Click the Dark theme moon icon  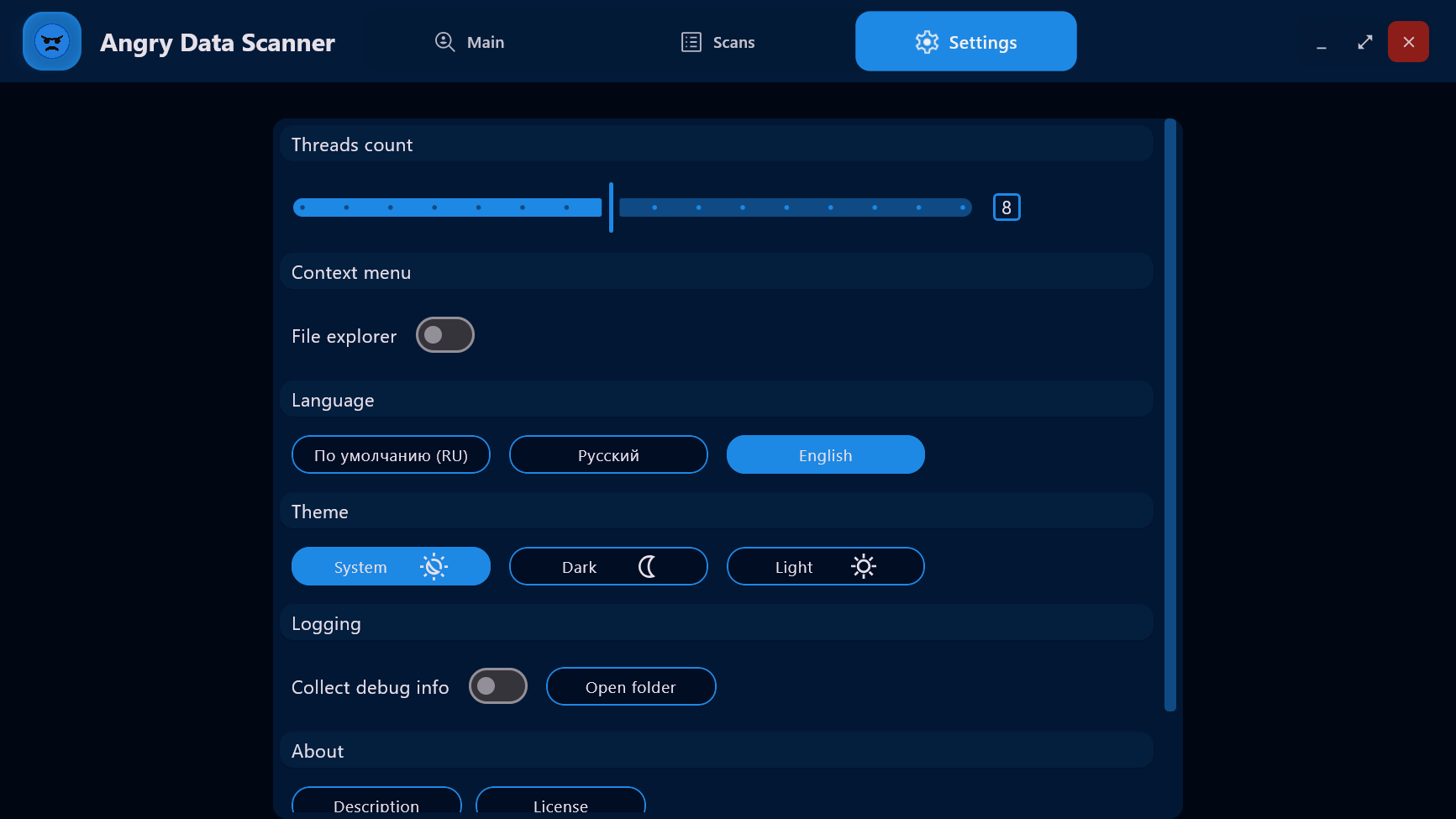[x=647, y=567]
